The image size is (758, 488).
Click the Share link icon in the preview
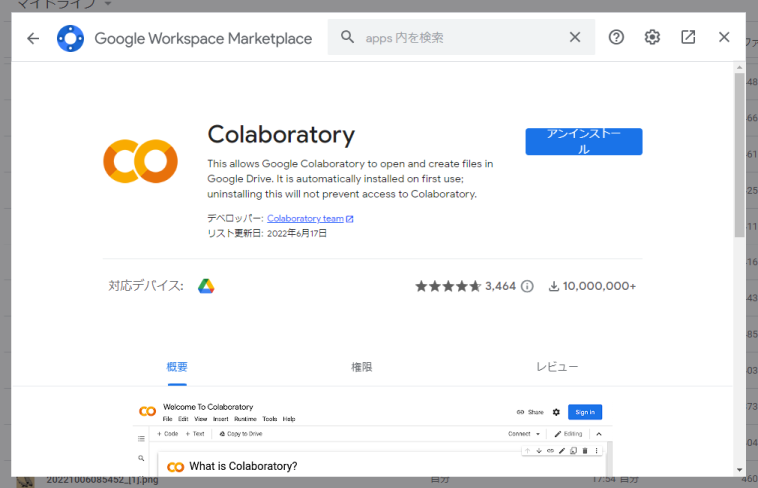520,412
